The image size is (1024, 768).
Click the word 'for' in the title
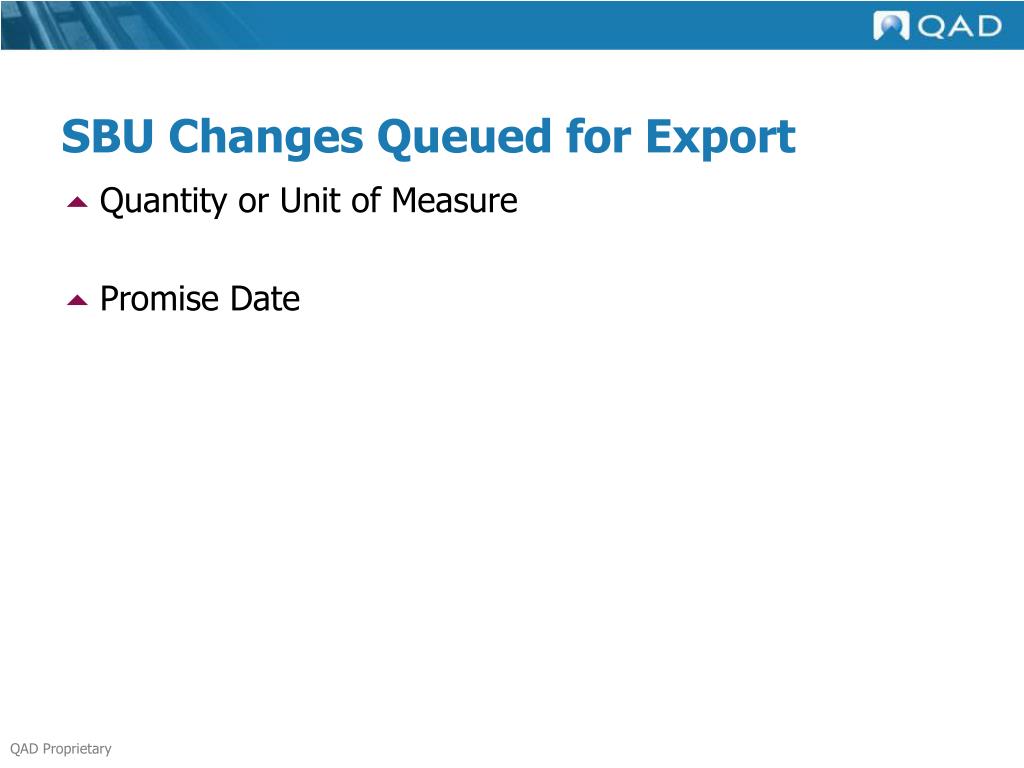point(598,136)
